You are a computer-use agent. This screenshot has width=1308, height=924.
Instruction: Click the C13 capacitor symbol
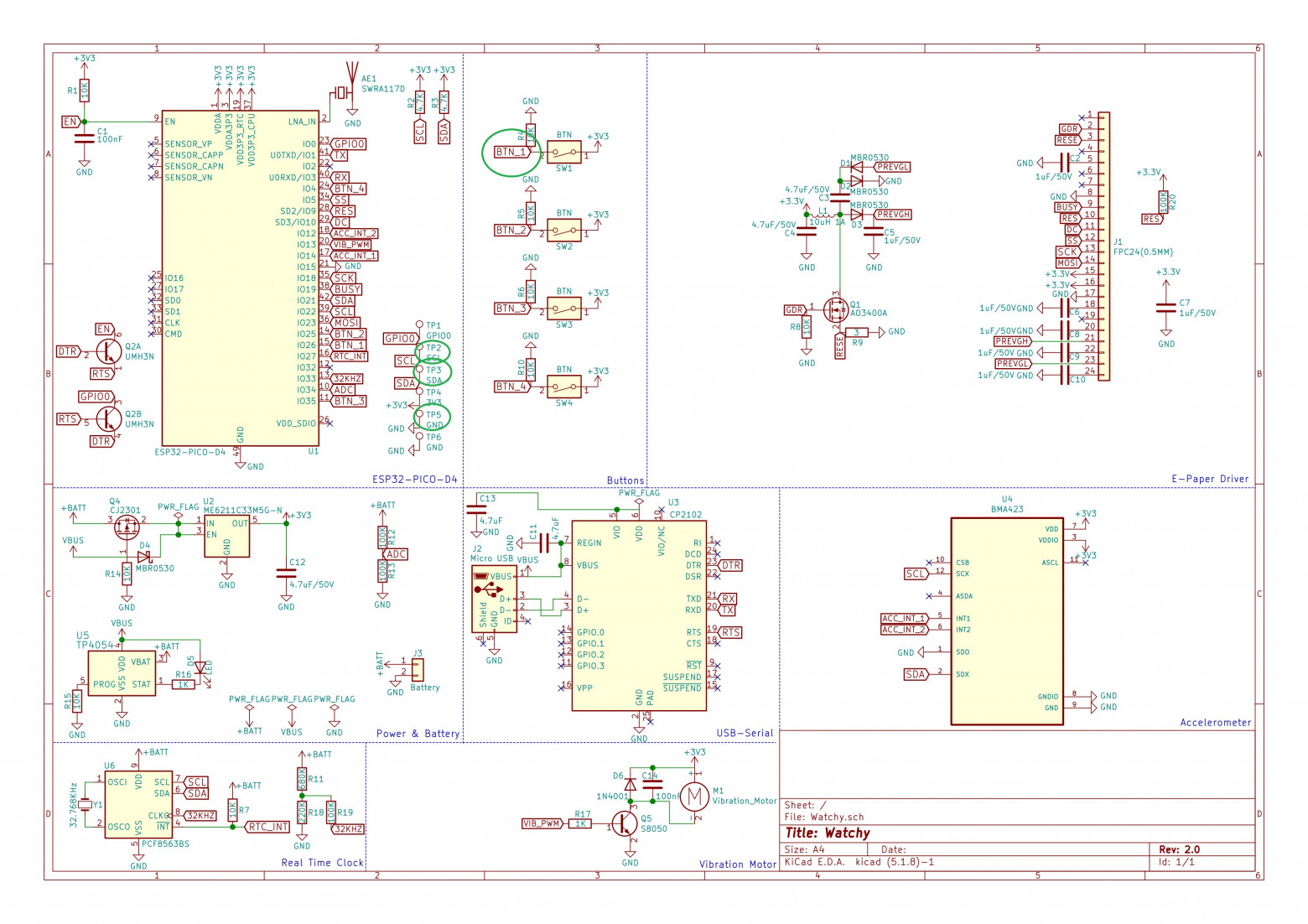pyautogui.click(x=476, y=509)
